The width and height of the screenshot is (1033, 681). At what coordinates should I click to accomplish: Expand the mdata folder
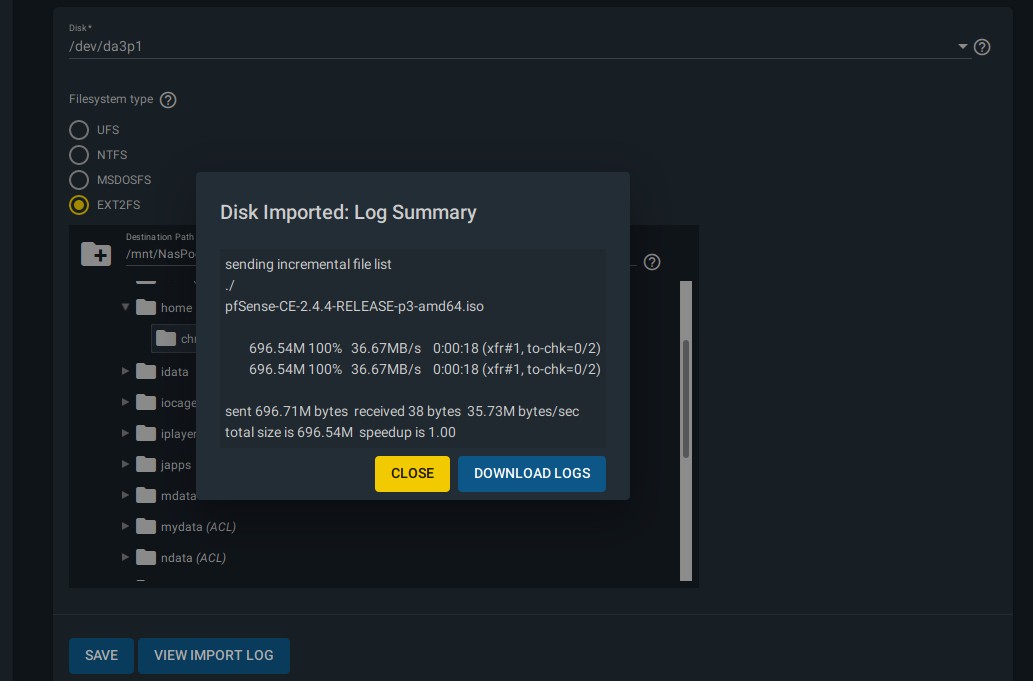pyautogui.click(x=125, y=495)
